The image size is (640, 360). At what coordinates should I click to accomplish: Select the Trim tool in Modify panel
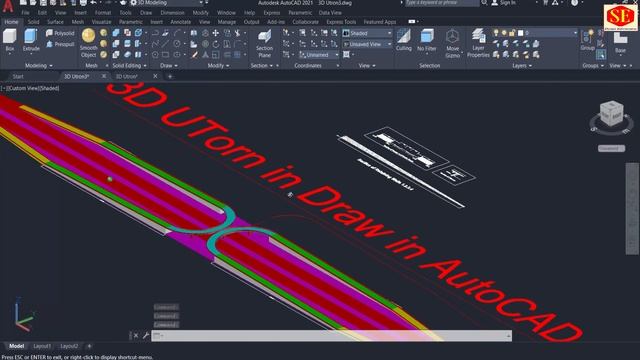pos(237,33)
